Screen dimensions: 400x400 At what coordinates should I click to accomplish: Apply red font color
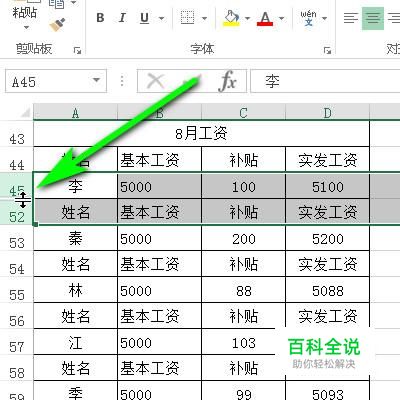[265, 18]
